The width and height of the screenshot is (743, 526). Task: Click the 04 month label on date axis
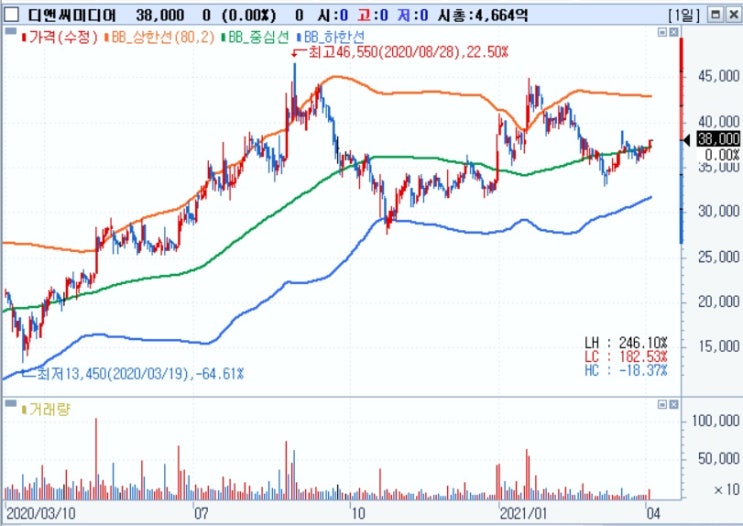[653, 513]
